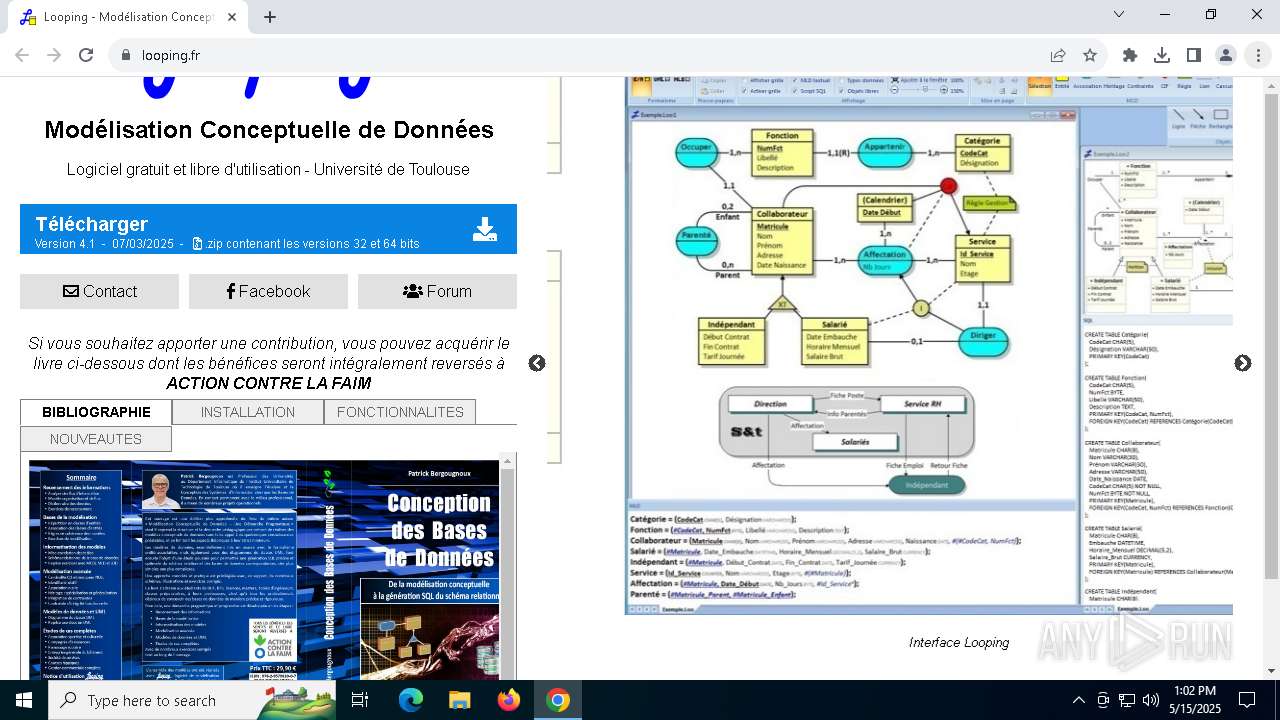Viewport: 1280px width, 720px height.
Task: Click the Modélisation Conceptuelle de Données heading
Action: pos(269,130)
